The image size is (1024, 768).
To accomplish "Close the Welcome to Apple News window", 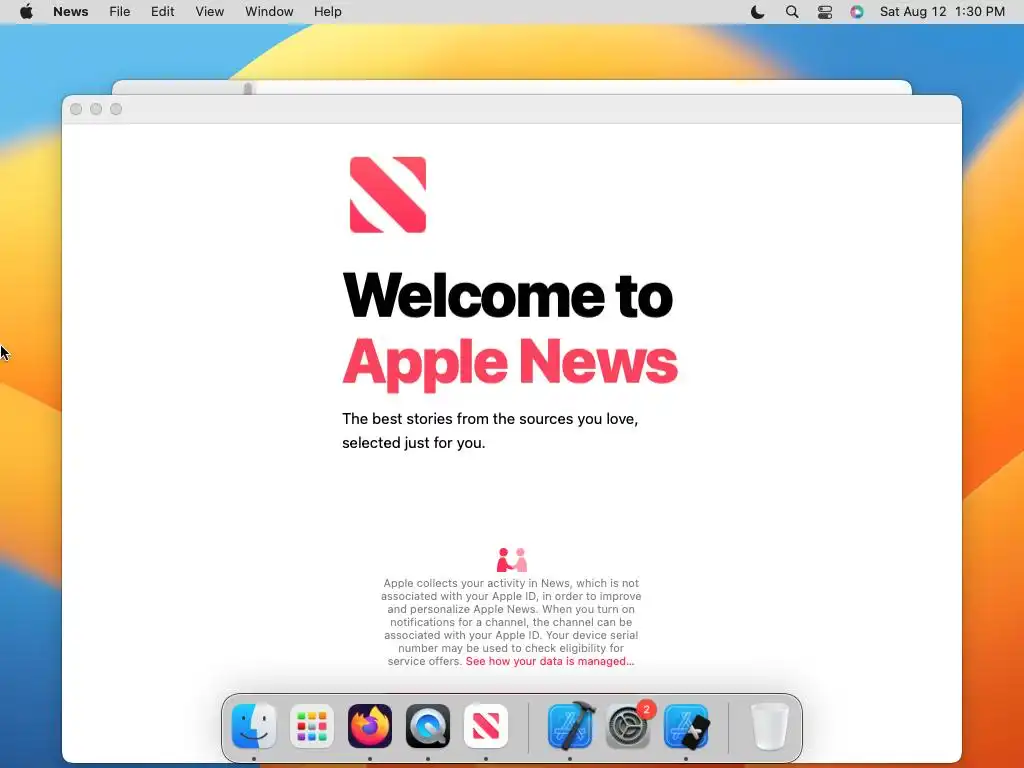I will point(76,109).
